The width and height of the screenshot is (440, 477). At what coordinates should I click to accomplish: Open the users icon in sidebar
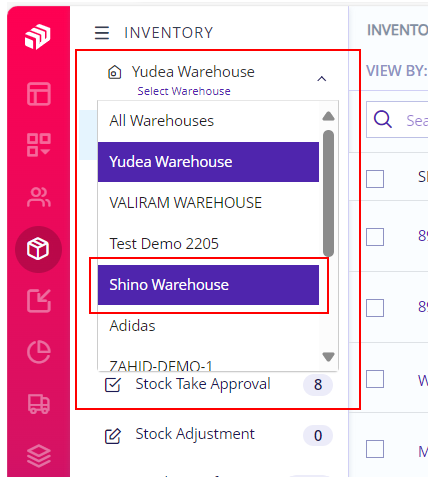[39, 197]
